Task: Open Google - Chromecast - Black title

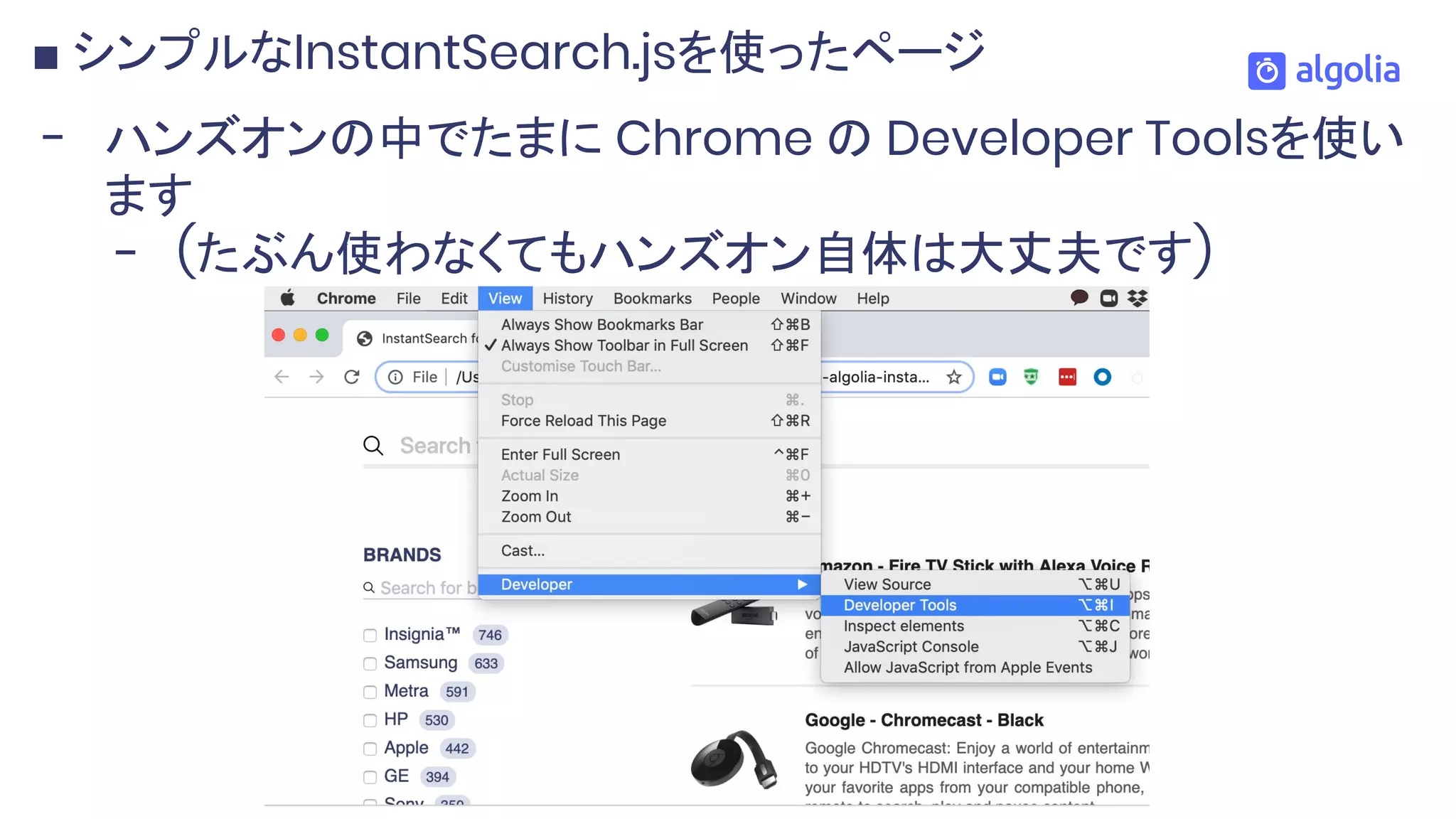Action: pos(924,720)
